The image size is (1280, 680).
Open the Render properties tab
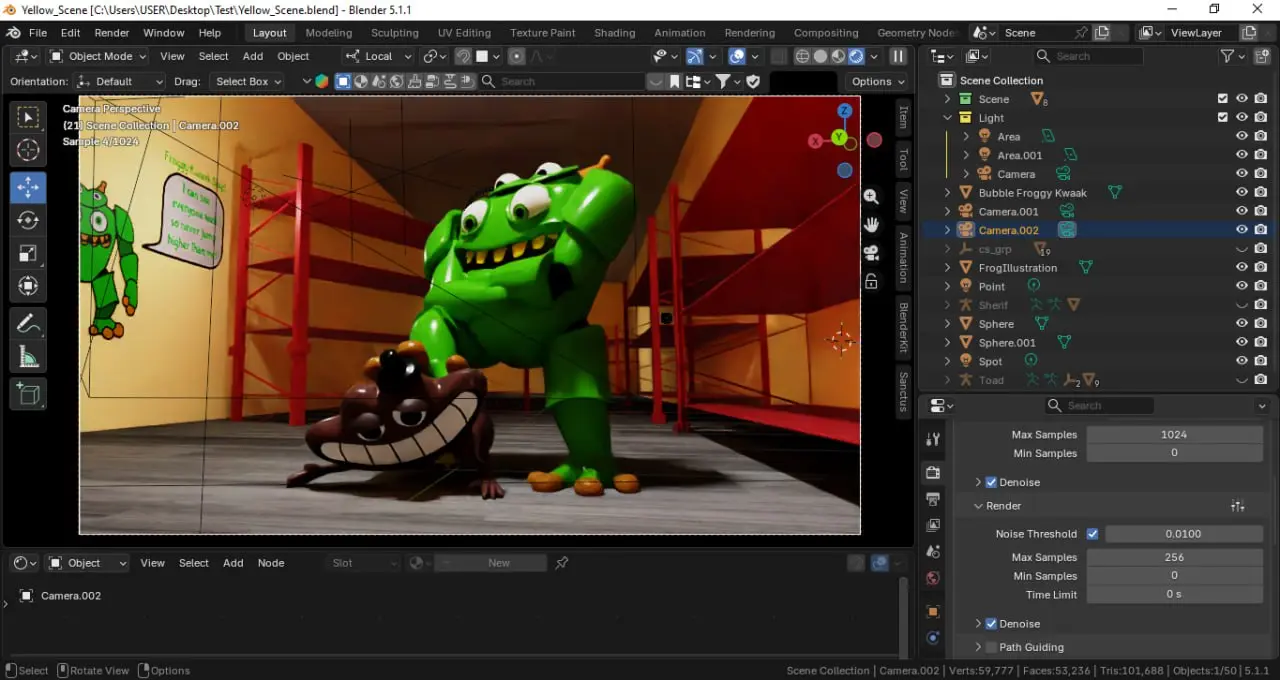point(933,472)
